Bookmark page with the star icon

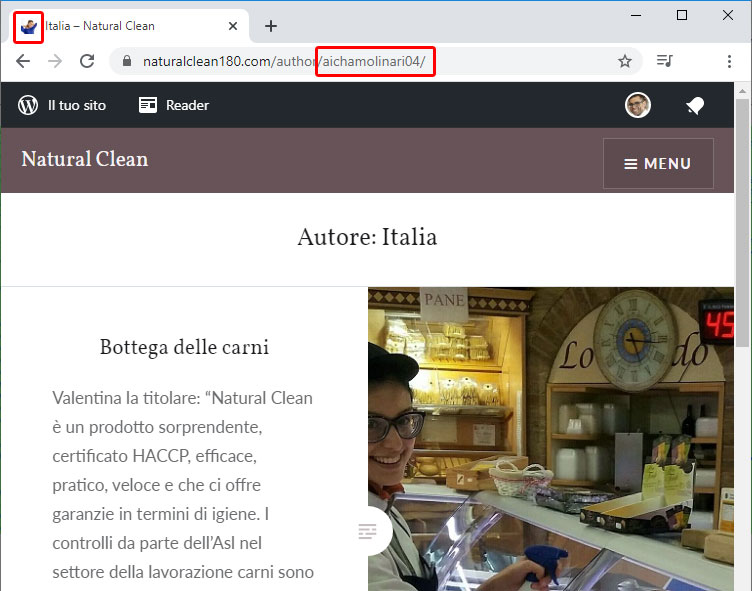click(624, 61)
